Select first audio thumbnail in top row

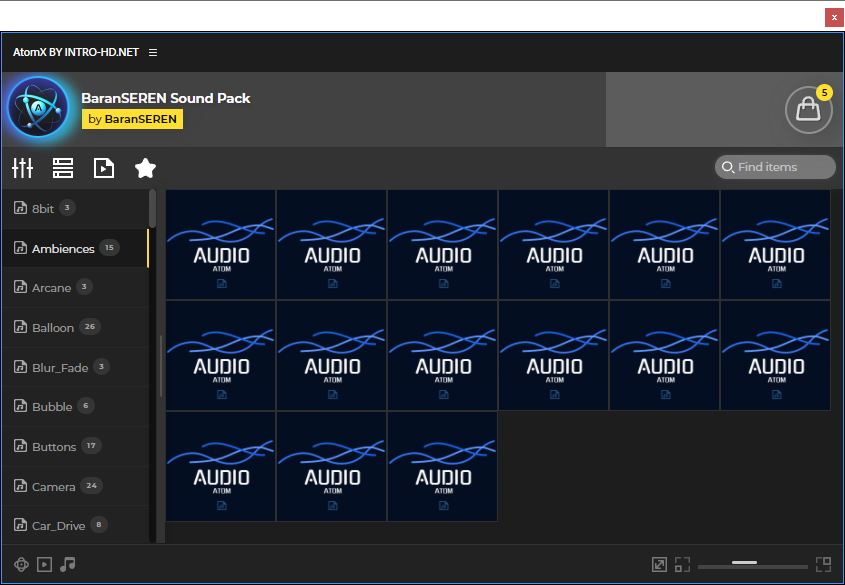(x=220, y=245)
